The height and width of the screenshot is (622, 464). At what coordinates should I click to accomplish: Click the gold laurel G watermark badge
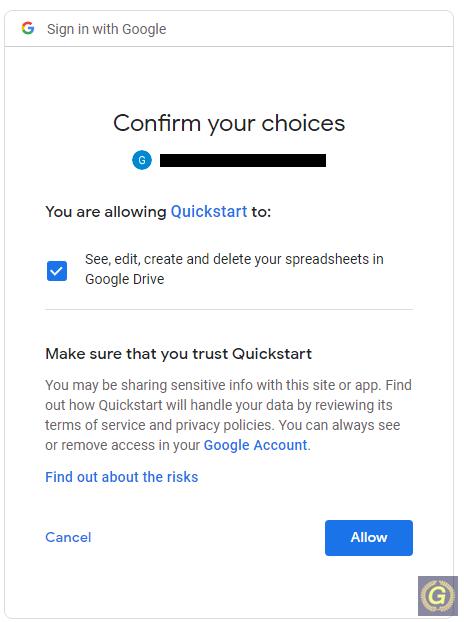coord(437,596)
